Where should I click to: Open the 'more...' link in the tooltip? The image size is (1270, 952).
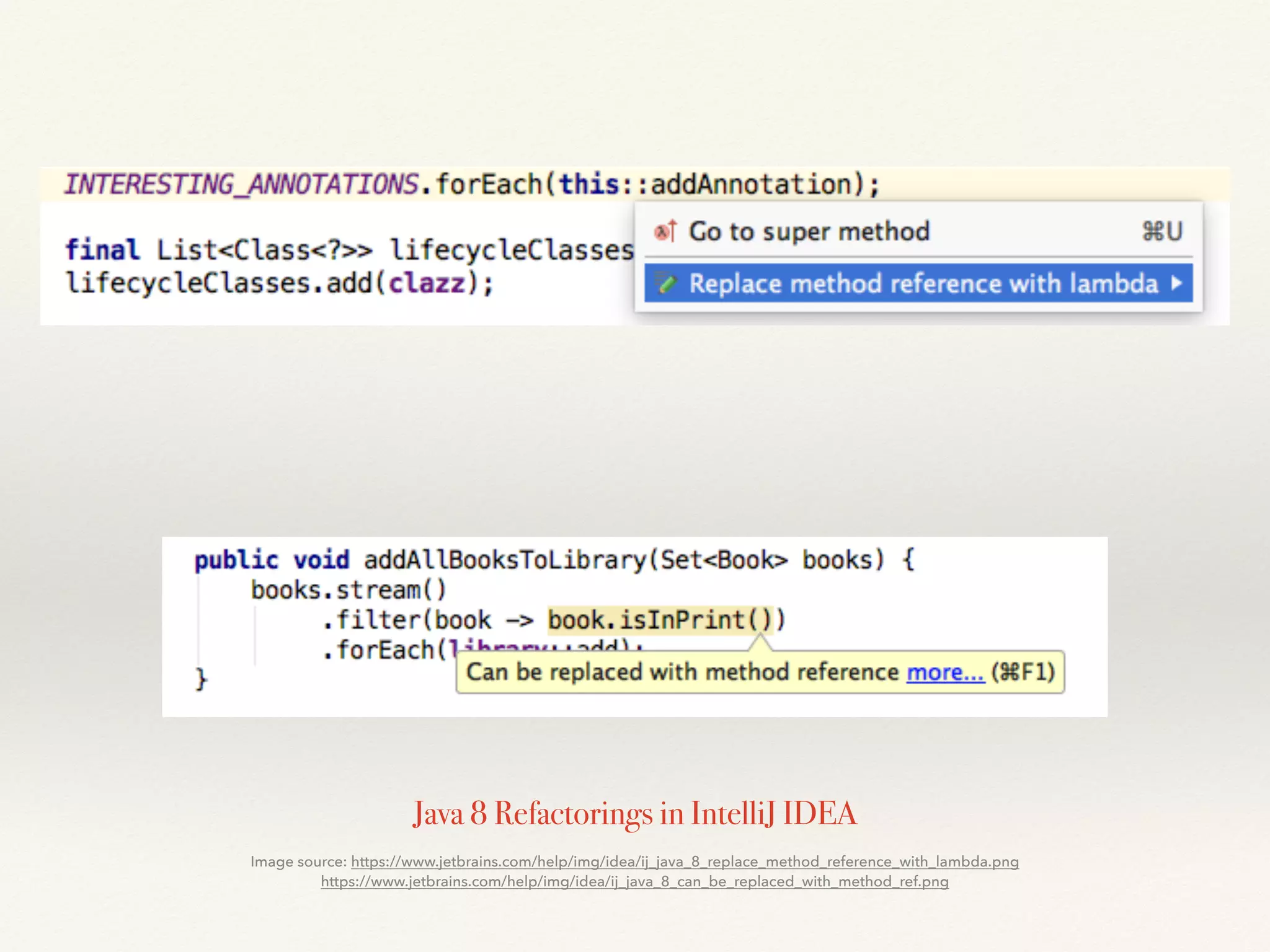point(945,672)
